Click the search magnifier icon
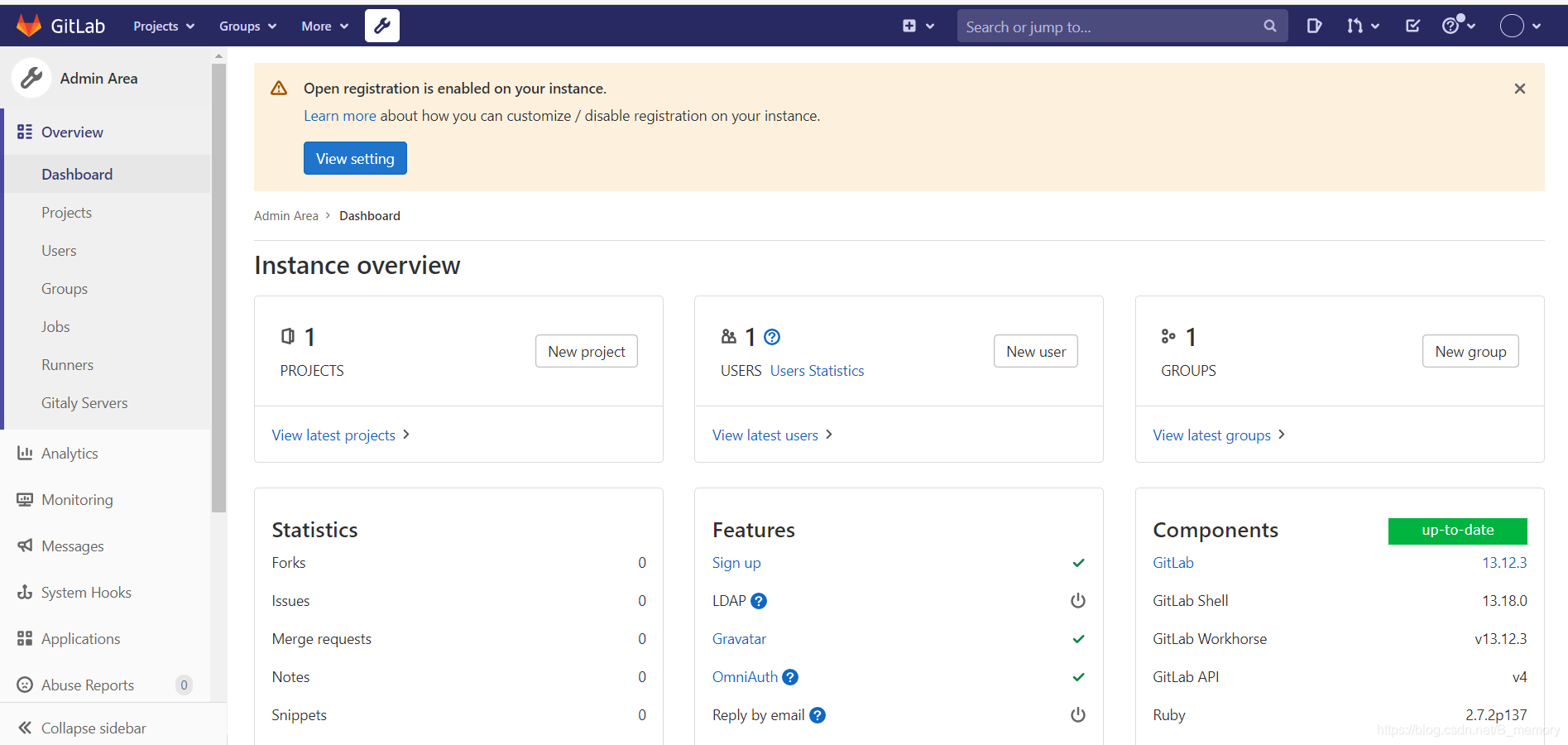The height and width of the screenshot is (745, 1568). (x=1270, y=26)
